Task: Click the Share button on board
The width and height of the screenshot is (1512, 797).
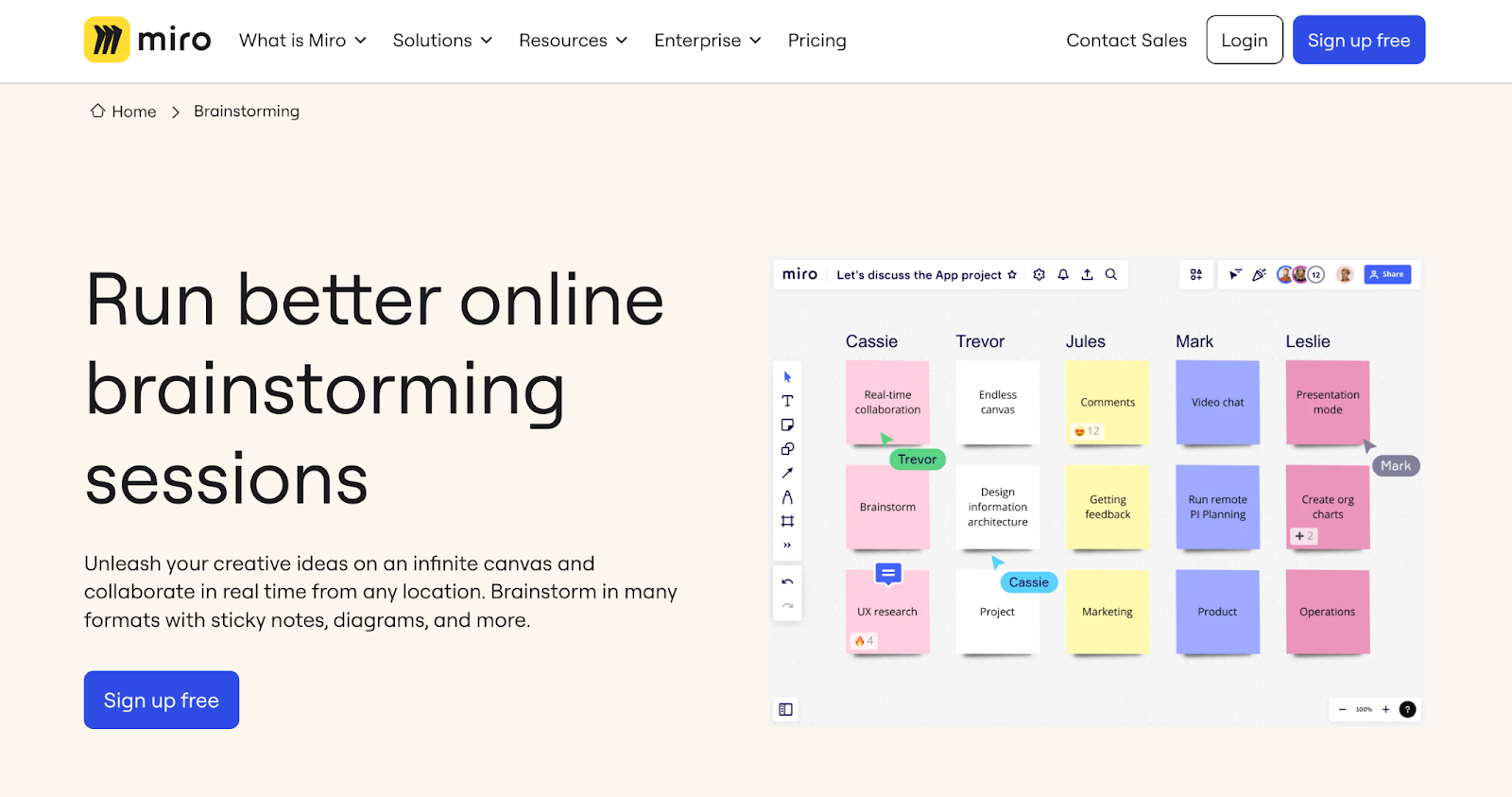Action: [x=1387, y=274]
